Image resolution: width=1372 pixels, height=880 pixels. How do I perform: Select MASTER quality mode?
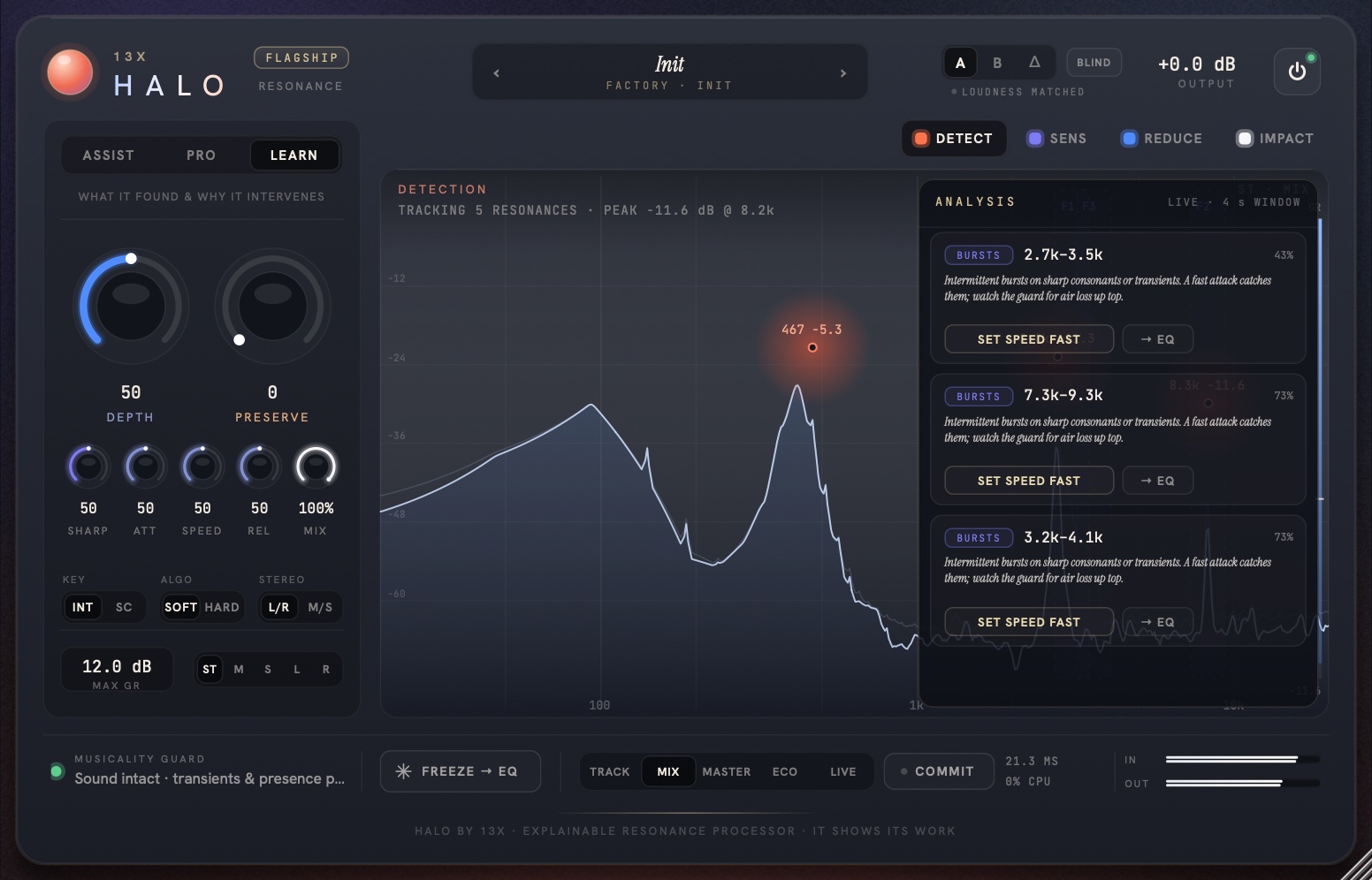[x=727, y=771]
